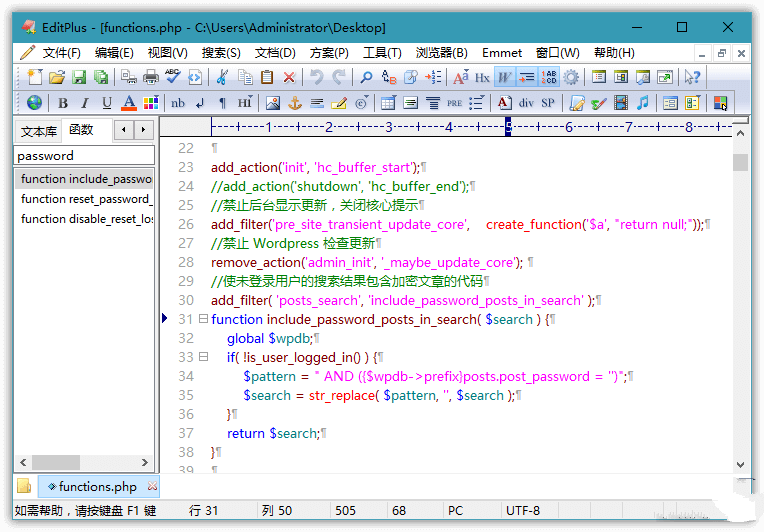Screen dimensions: 764x532
Task: Switch to the 文本库 sidebar tab
Action: click(x=39, y=130)
